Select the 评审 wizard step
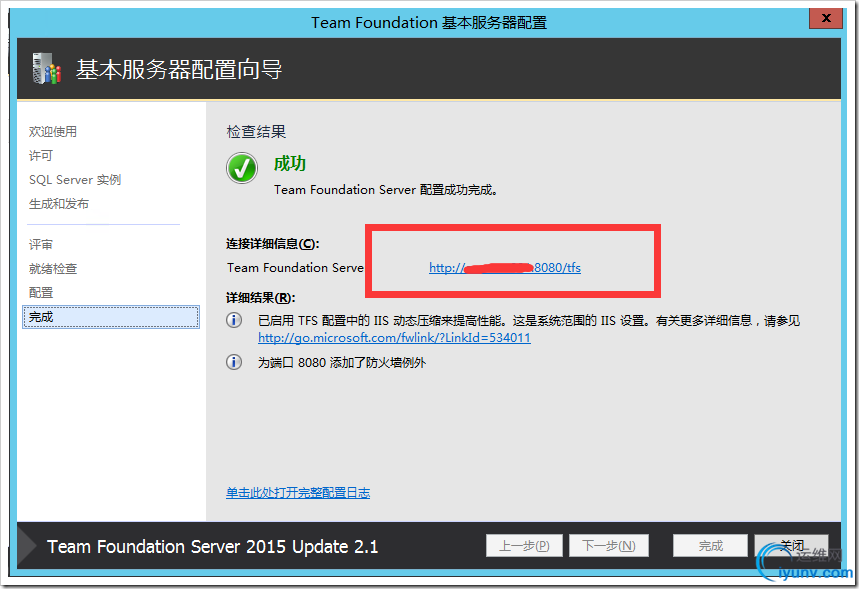Viewport: 859px width, 589px height. (41, 244)
